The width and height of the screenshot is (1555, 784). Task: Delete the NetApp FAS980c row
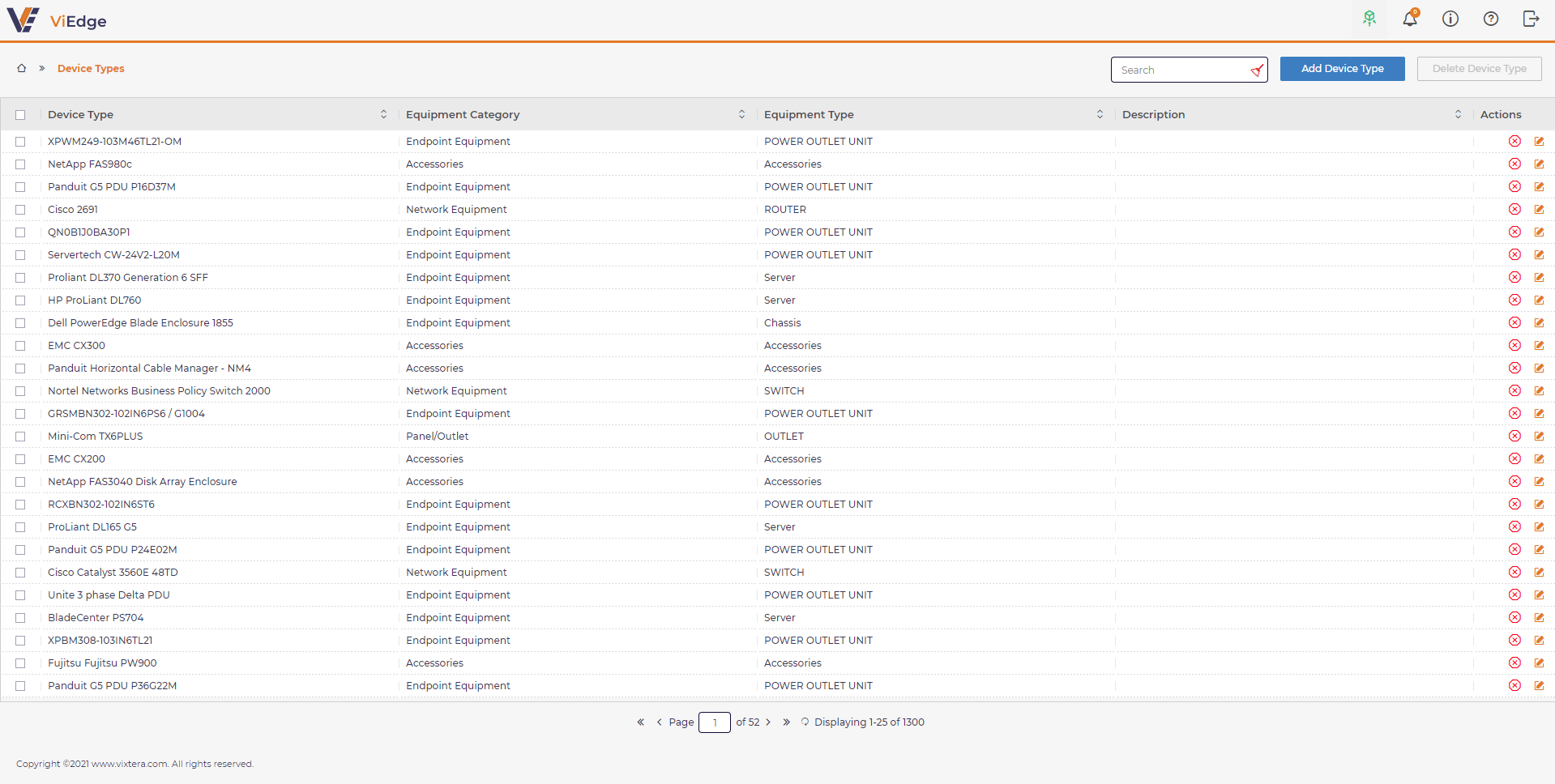point(1514,164)
